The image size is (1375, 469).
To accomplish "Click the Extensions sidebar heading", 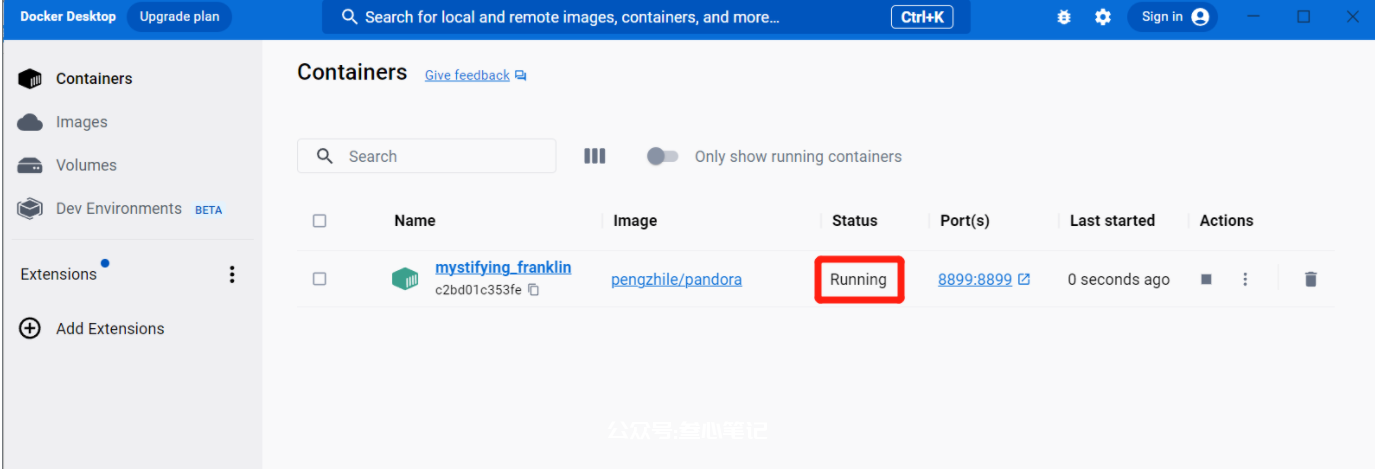I will coord(59,274).
